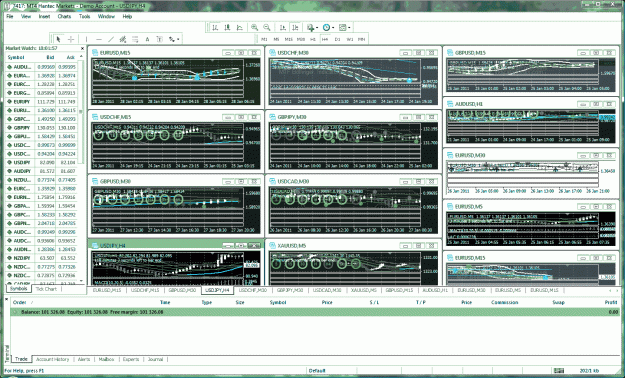
Task: Switch chart to line chart style
Action: pos(240,28)
